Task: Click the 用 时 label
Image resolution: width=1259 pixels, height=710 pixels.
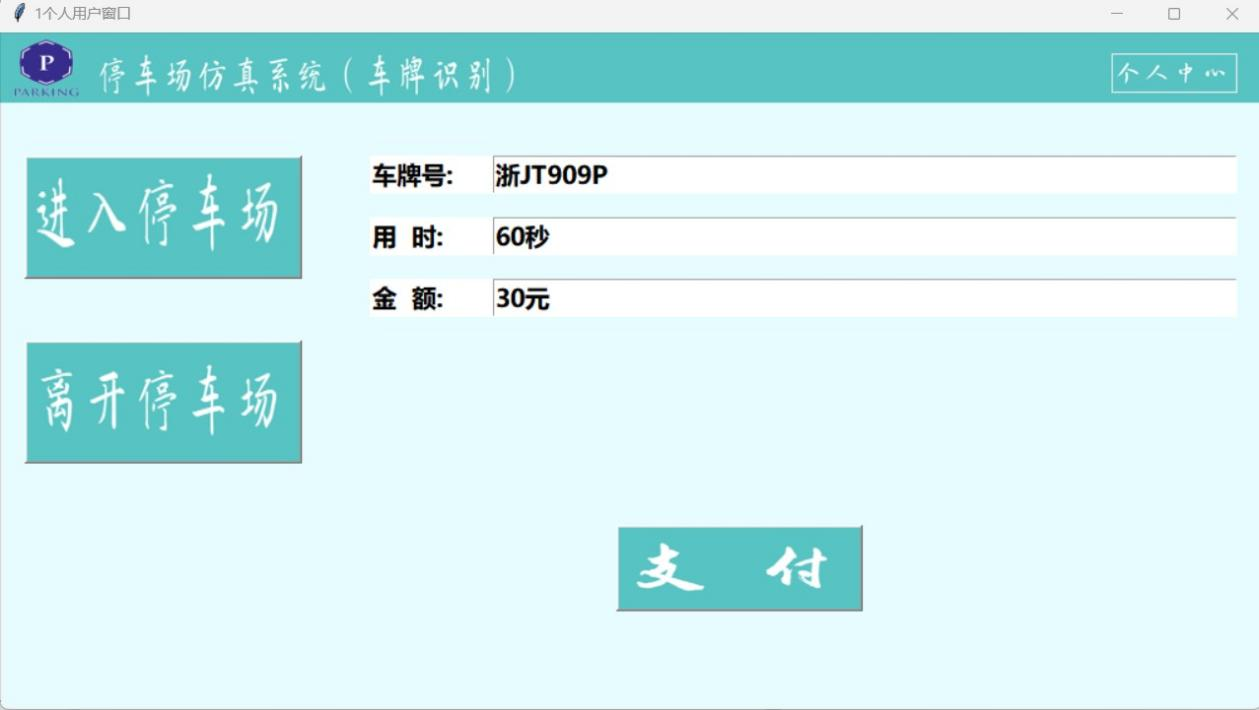Action: 408,238
